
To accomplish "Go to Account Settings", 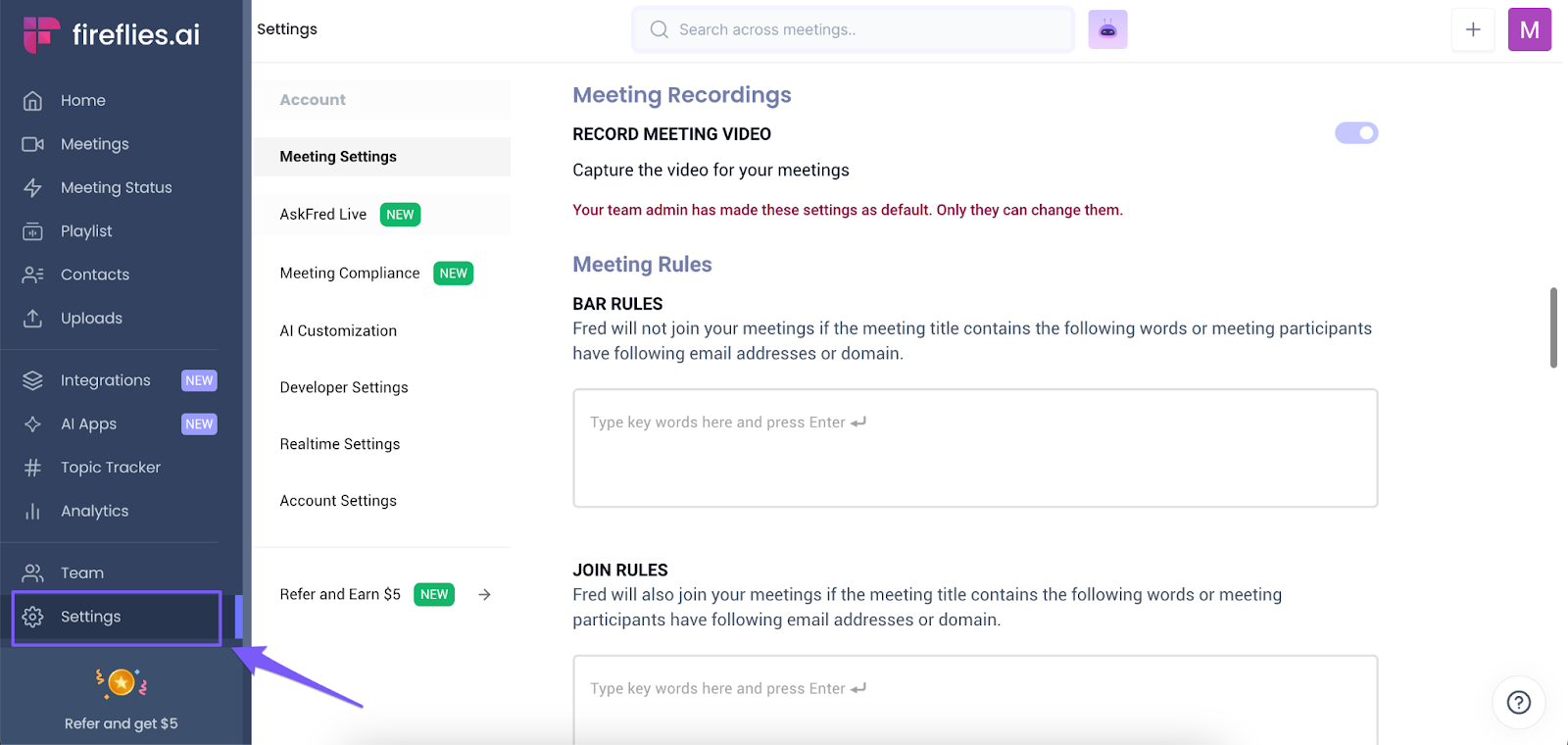I will [x=338, y=501].
